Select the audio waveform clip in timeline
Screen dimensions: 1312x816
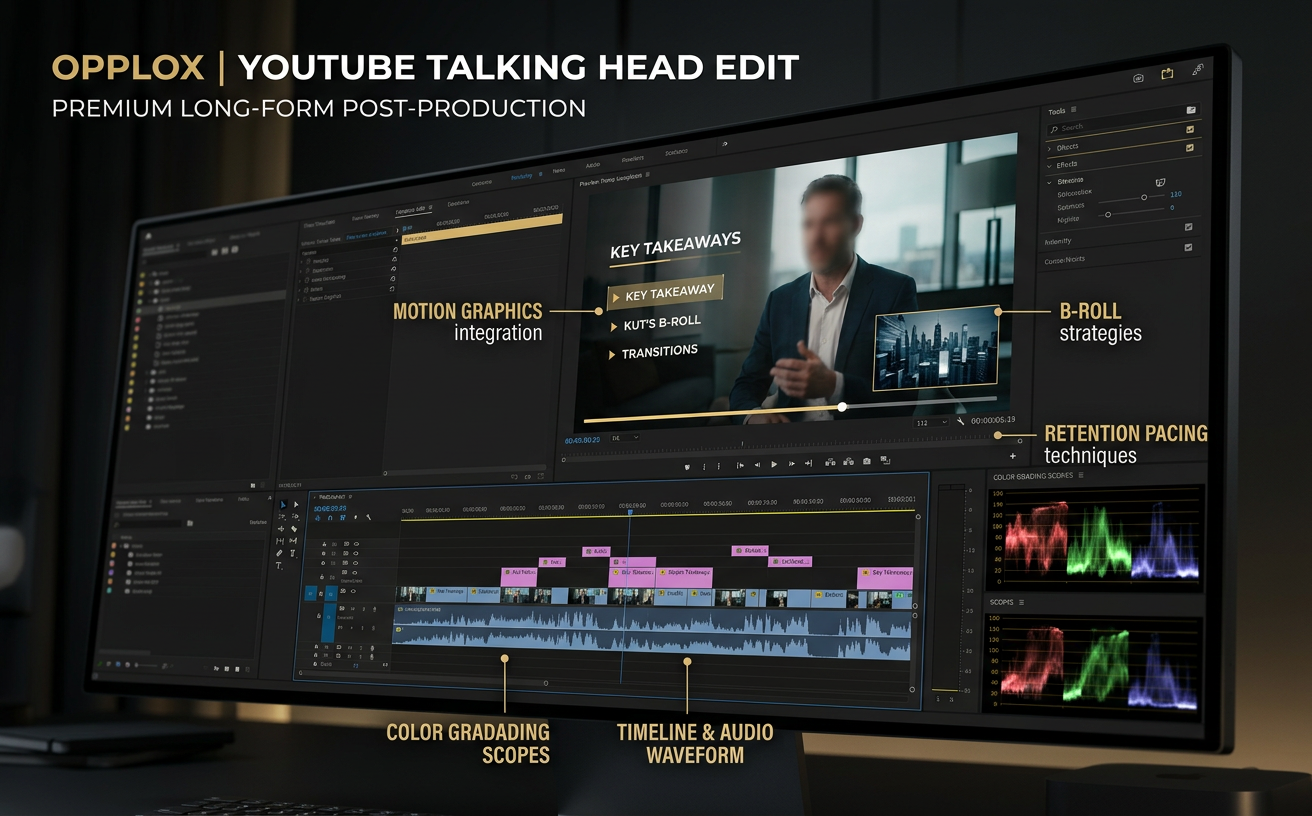click(652, 632)
